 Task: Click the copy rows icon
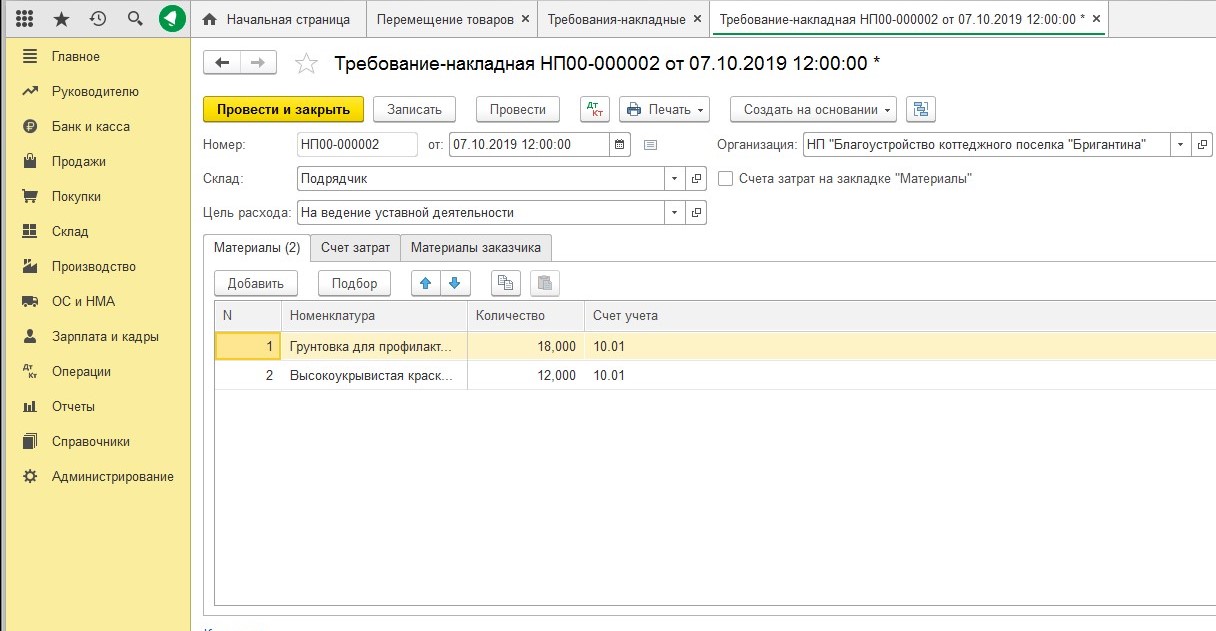coord(507,283)
